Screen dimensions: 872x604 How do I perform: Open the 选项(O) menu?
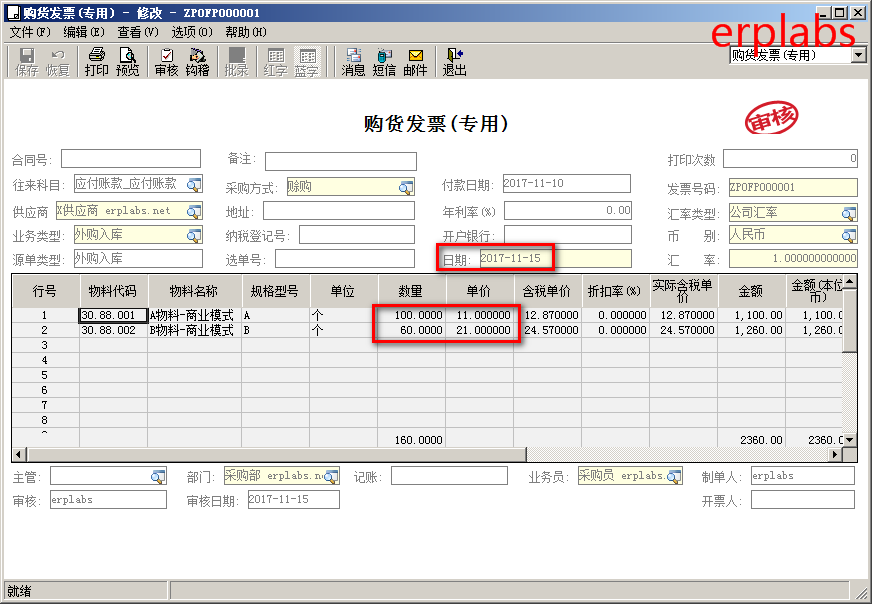(x=192, y=32)
